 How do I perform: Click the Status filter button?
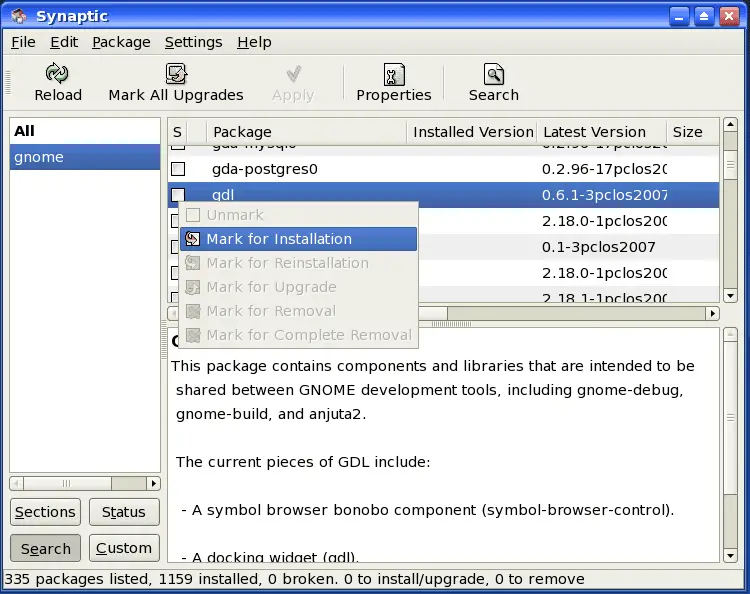(124, 512)
